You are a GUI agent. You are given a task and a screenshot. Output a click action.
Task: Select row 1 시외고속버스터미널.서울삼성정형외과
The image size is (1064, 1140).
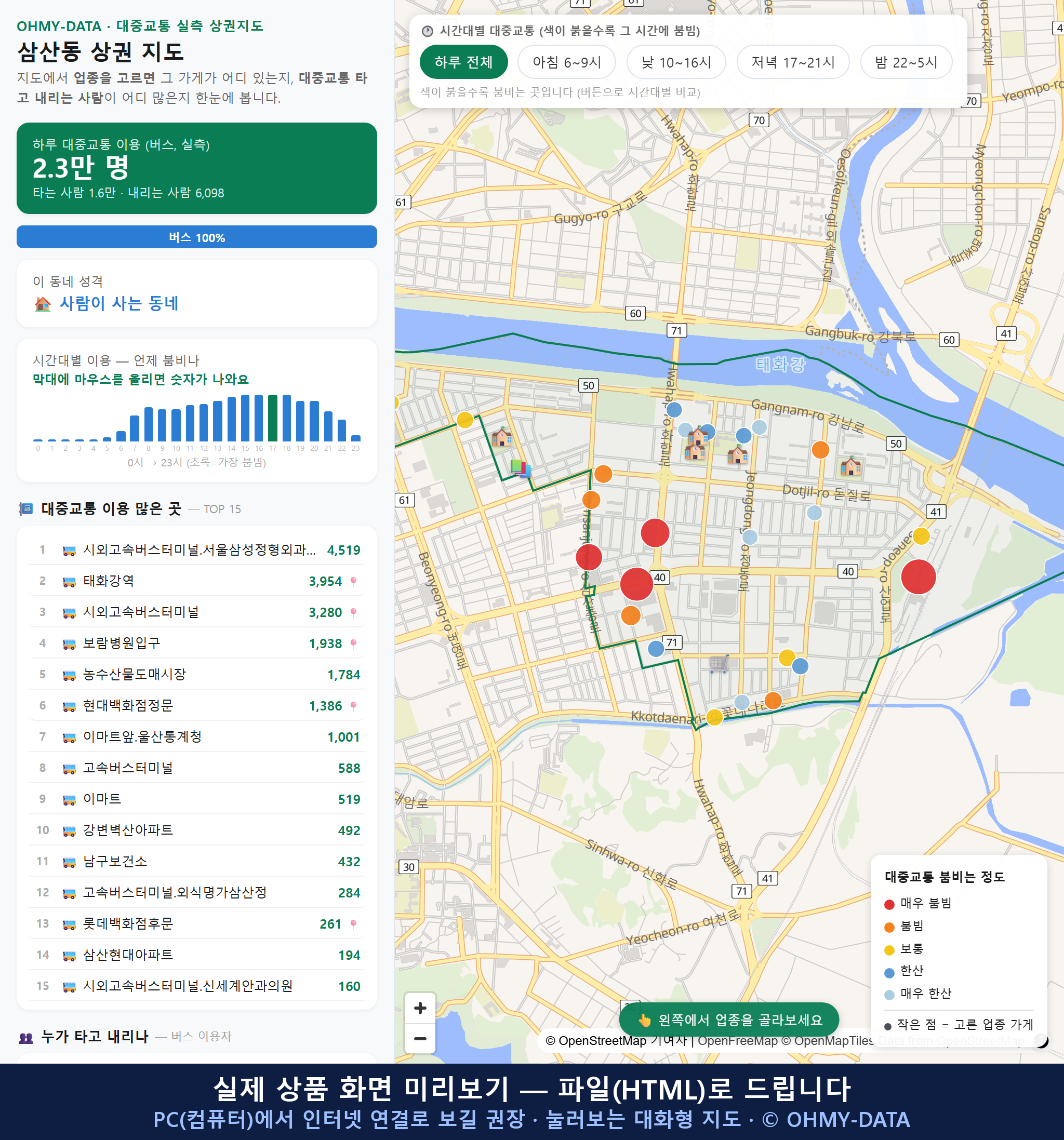coord(197,550)
